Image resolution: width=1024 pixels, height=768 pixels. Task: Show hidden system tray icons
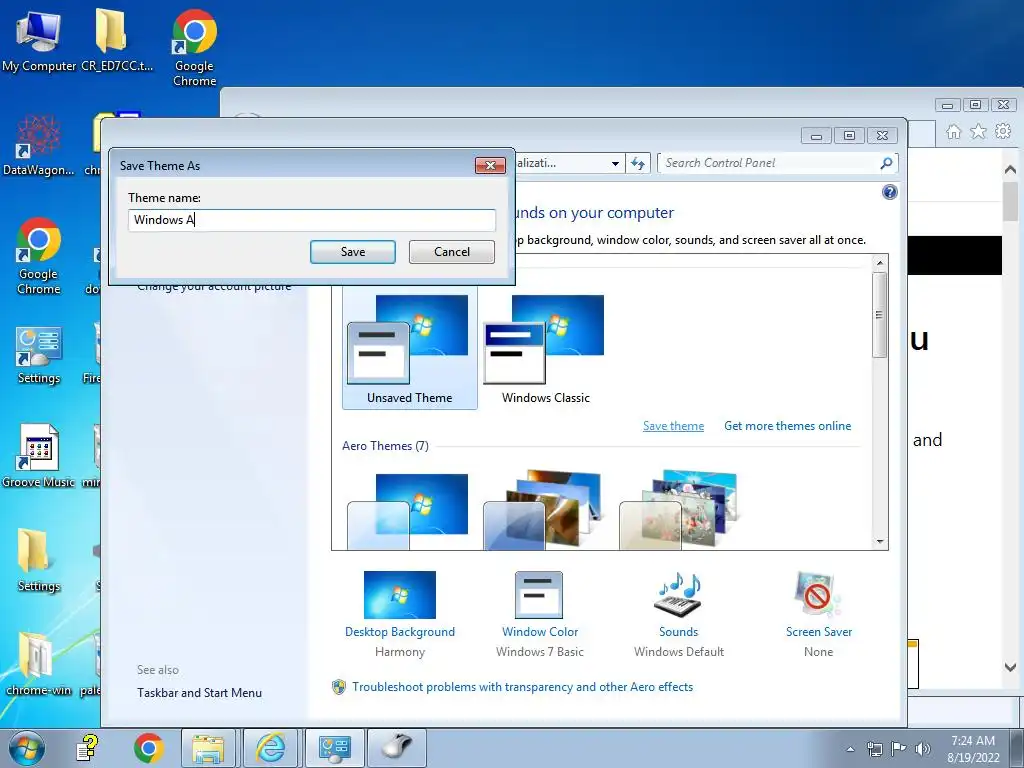pos(850,749)
